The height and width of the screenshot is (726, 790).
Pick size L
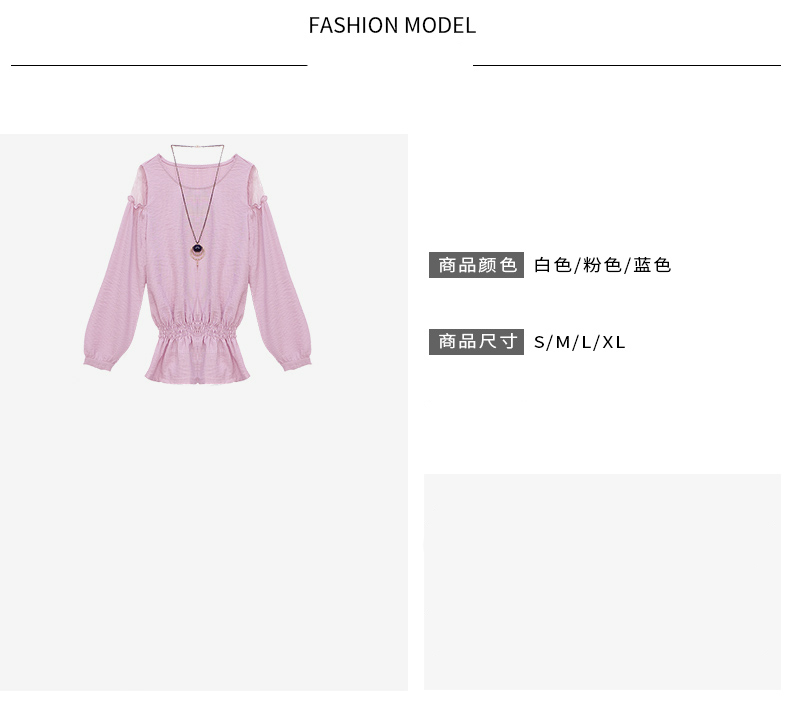(x=586, y=343)
